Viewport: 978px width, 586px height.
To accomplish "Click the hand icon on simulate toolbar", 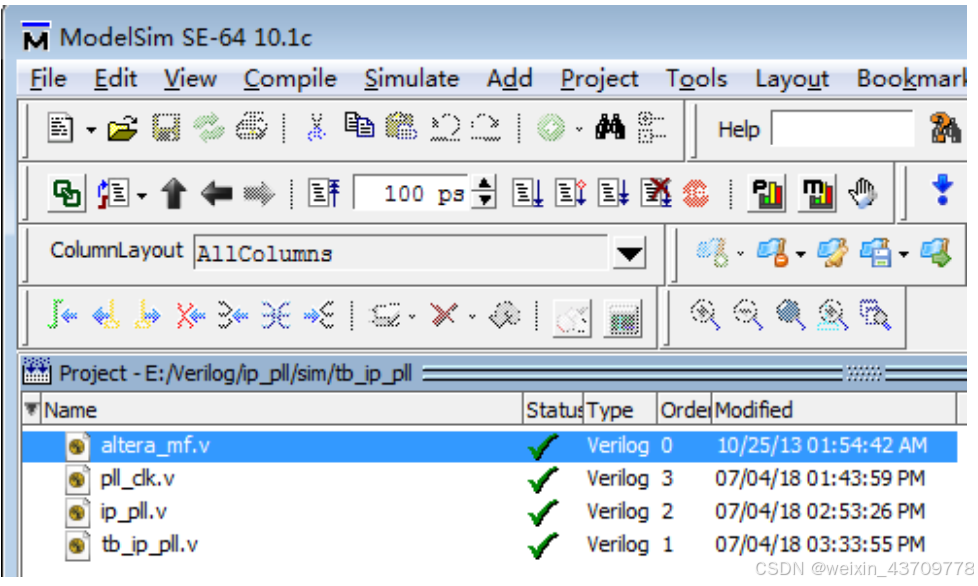I will point(863,194).
